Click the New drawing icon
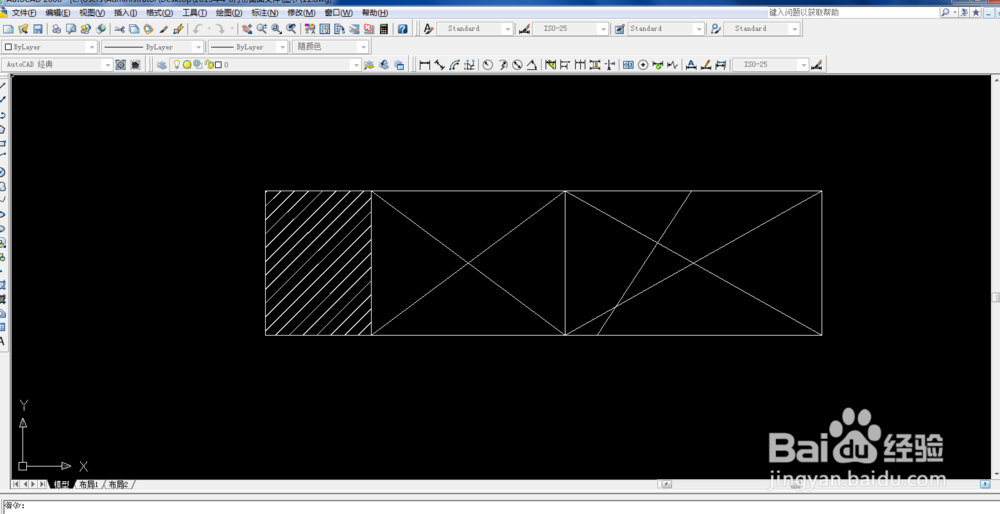The width and height of the screenshot is (1000, 514). (8, 29)
